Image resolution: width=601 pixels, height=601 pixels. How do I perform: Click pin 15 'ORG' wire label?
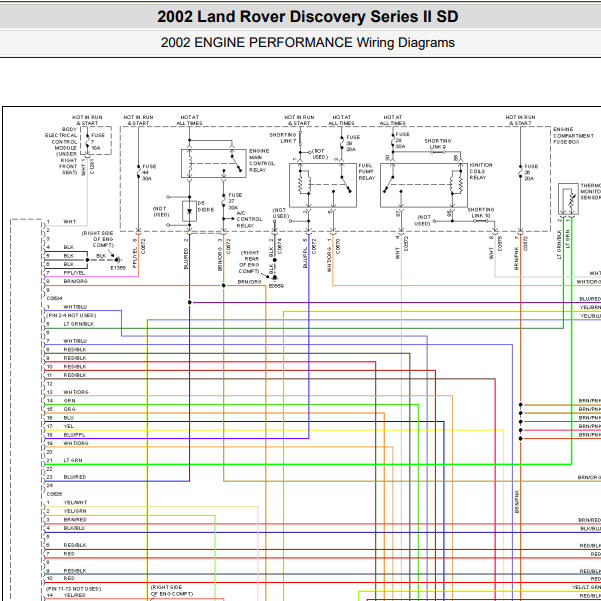(x=69, y=409)
